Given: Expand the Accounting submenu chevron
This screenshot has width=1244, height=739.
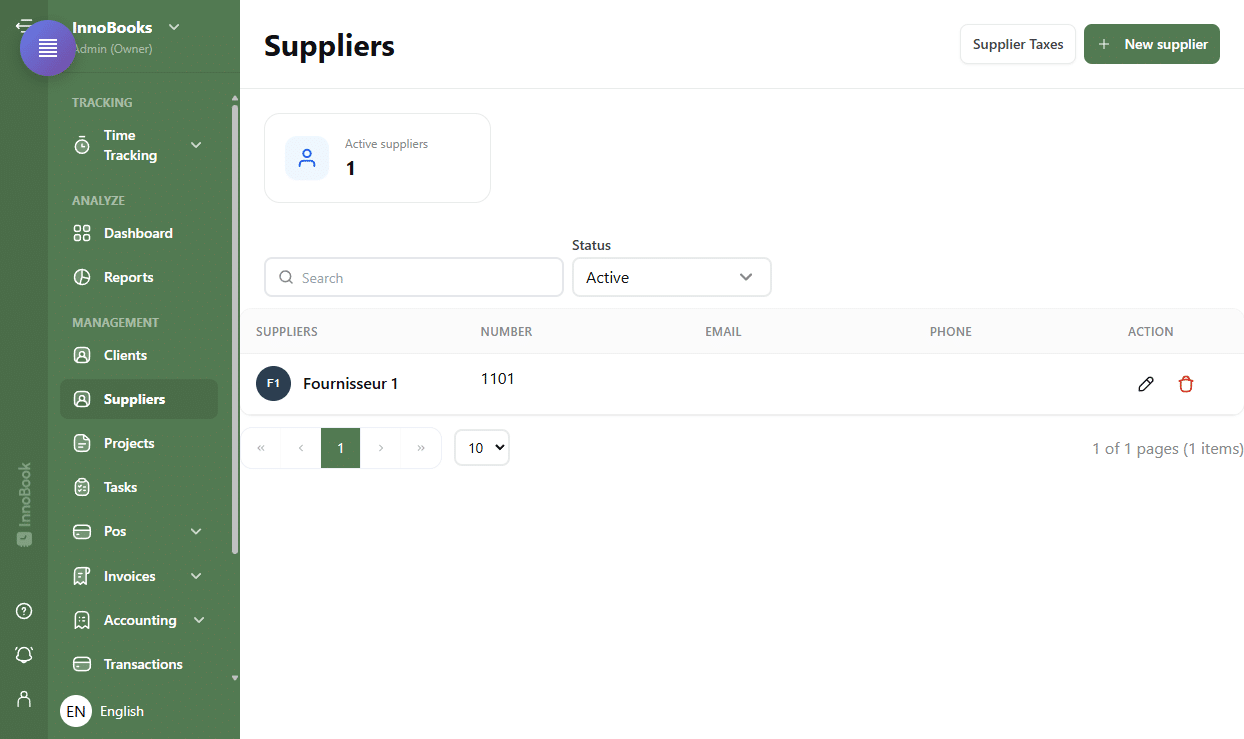Looking at the screenshot, I should [199, 620].
